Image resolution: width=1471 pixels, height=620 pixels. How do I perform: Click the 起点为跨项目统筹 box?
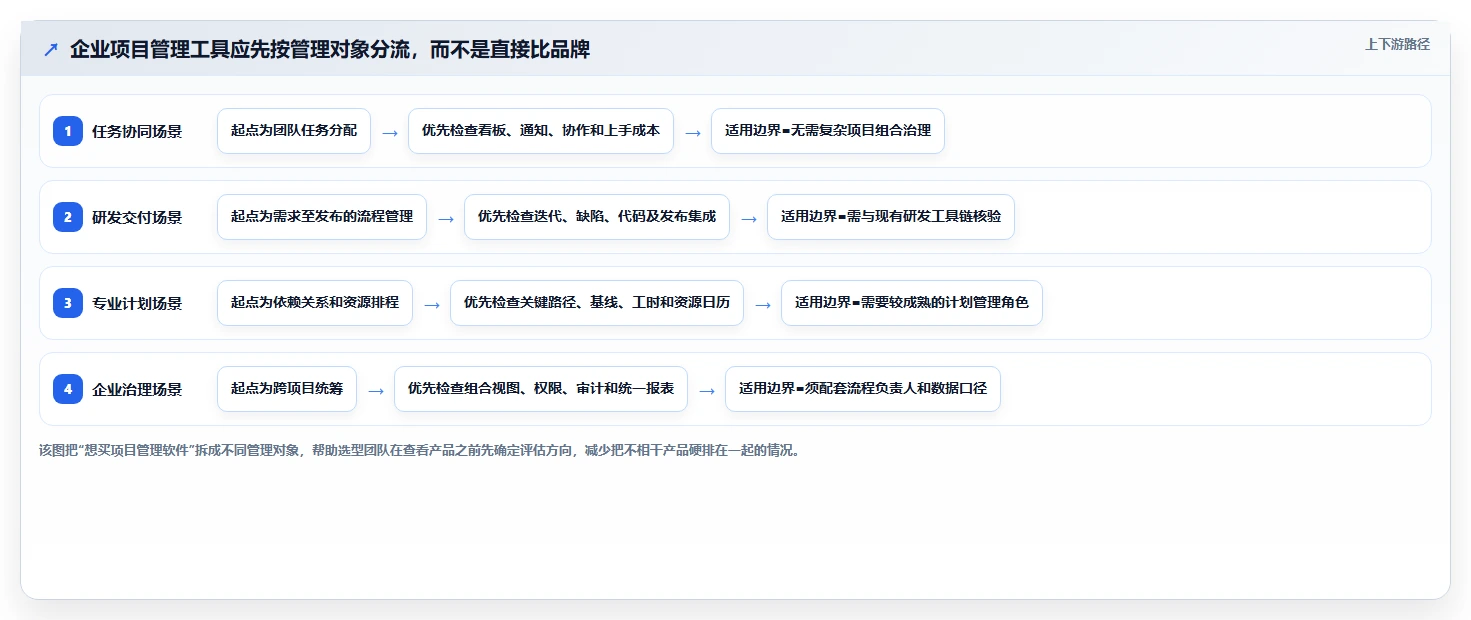tap(287, 389)
